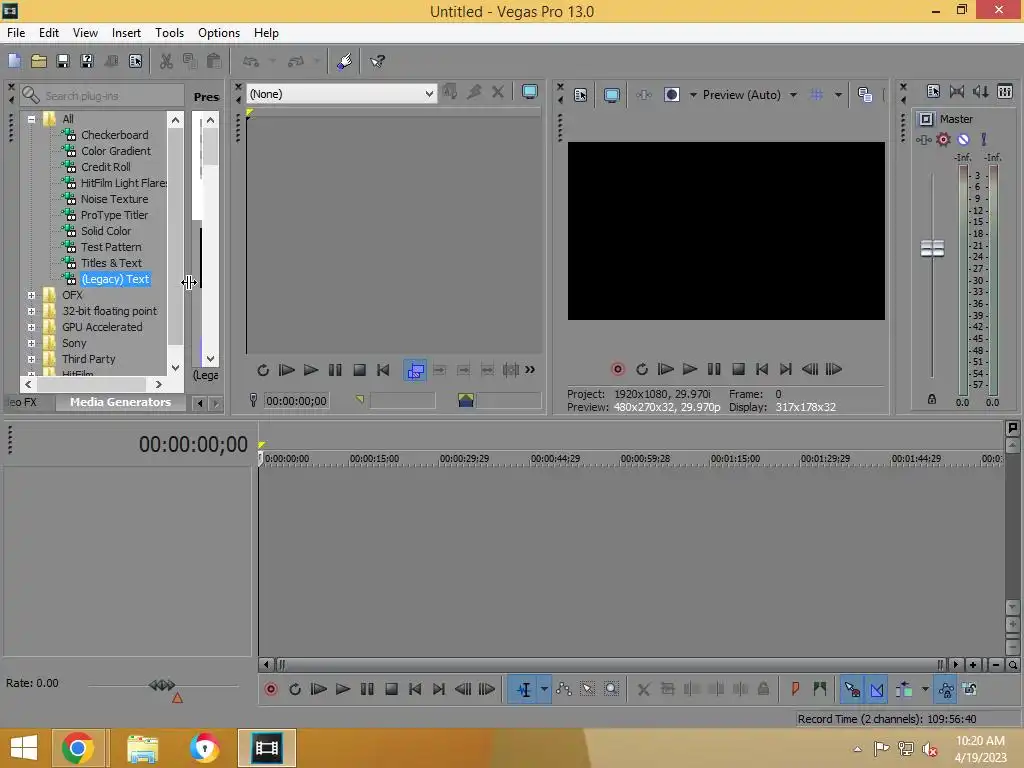This screenshot has width=1024, height=768.
Task: Stop playback in the Trimmer window
Action: pyautogui.click(x=359, y=370)
